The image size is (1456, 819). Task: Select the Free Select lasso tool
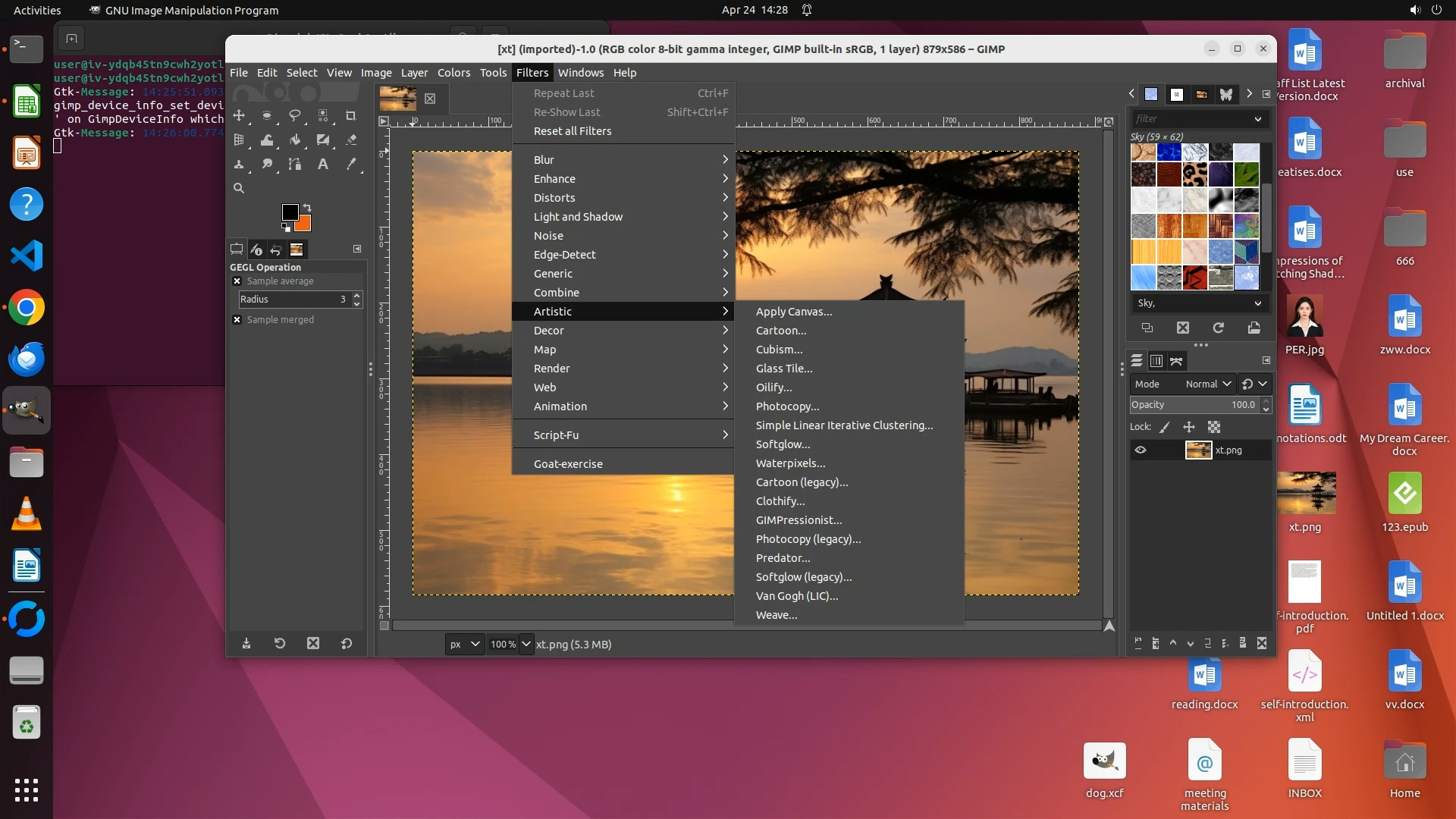point(295,115)
